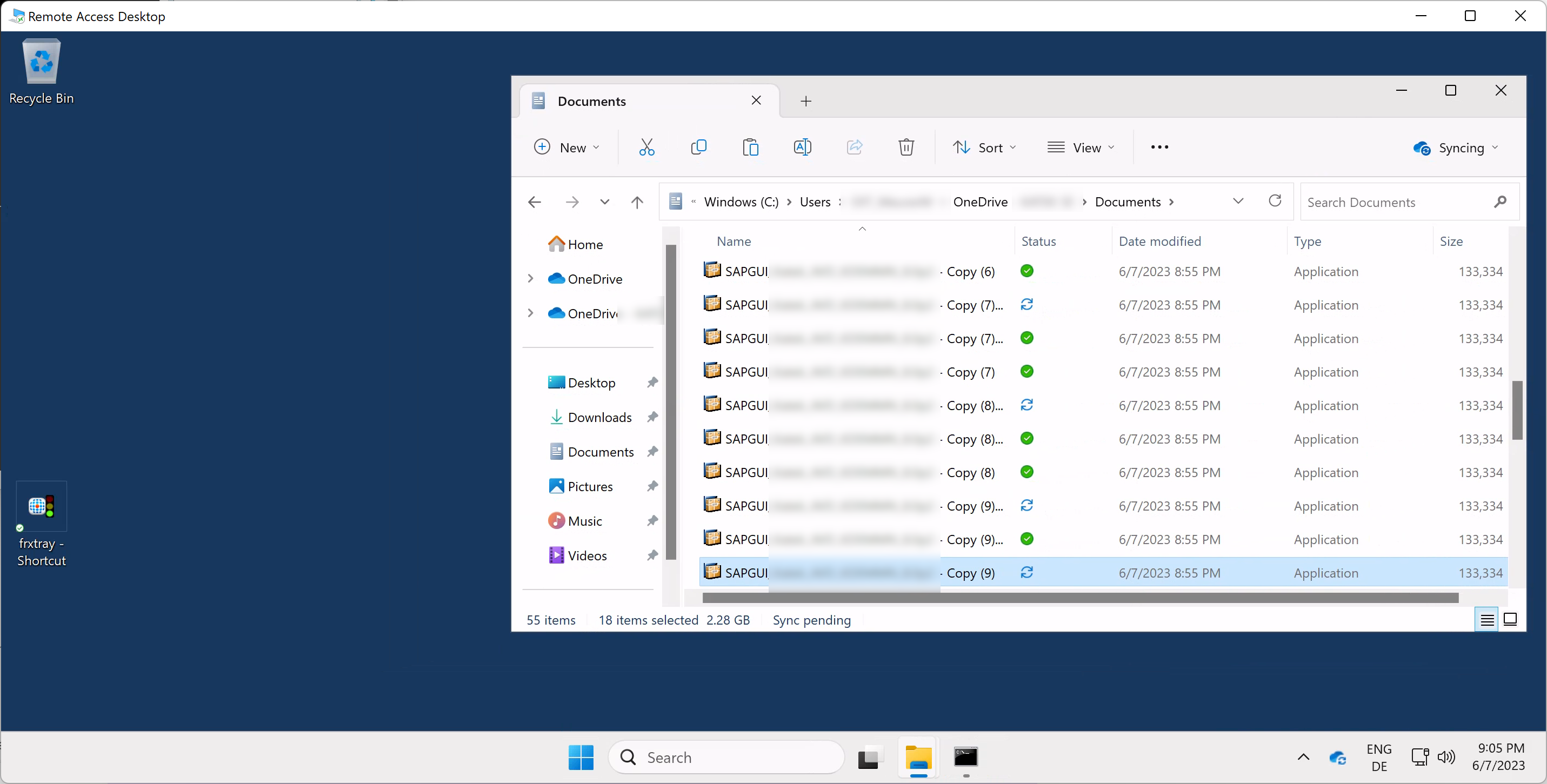Image resolution: width=1547 pixels, height=784 pixels.
Task: Open Downloads in Quick access
Action: coord(590,417)
